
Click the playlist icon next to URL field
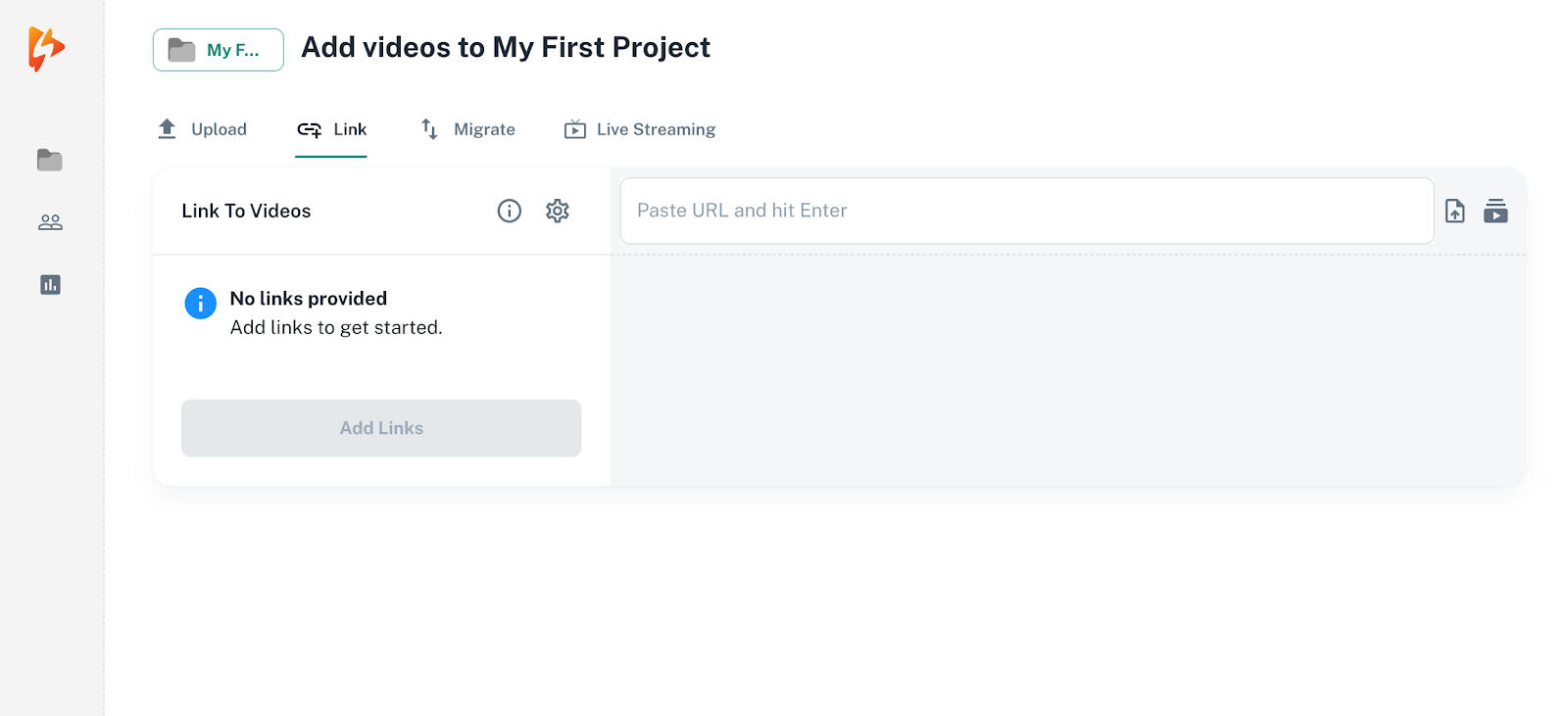tap(1495, 211)
